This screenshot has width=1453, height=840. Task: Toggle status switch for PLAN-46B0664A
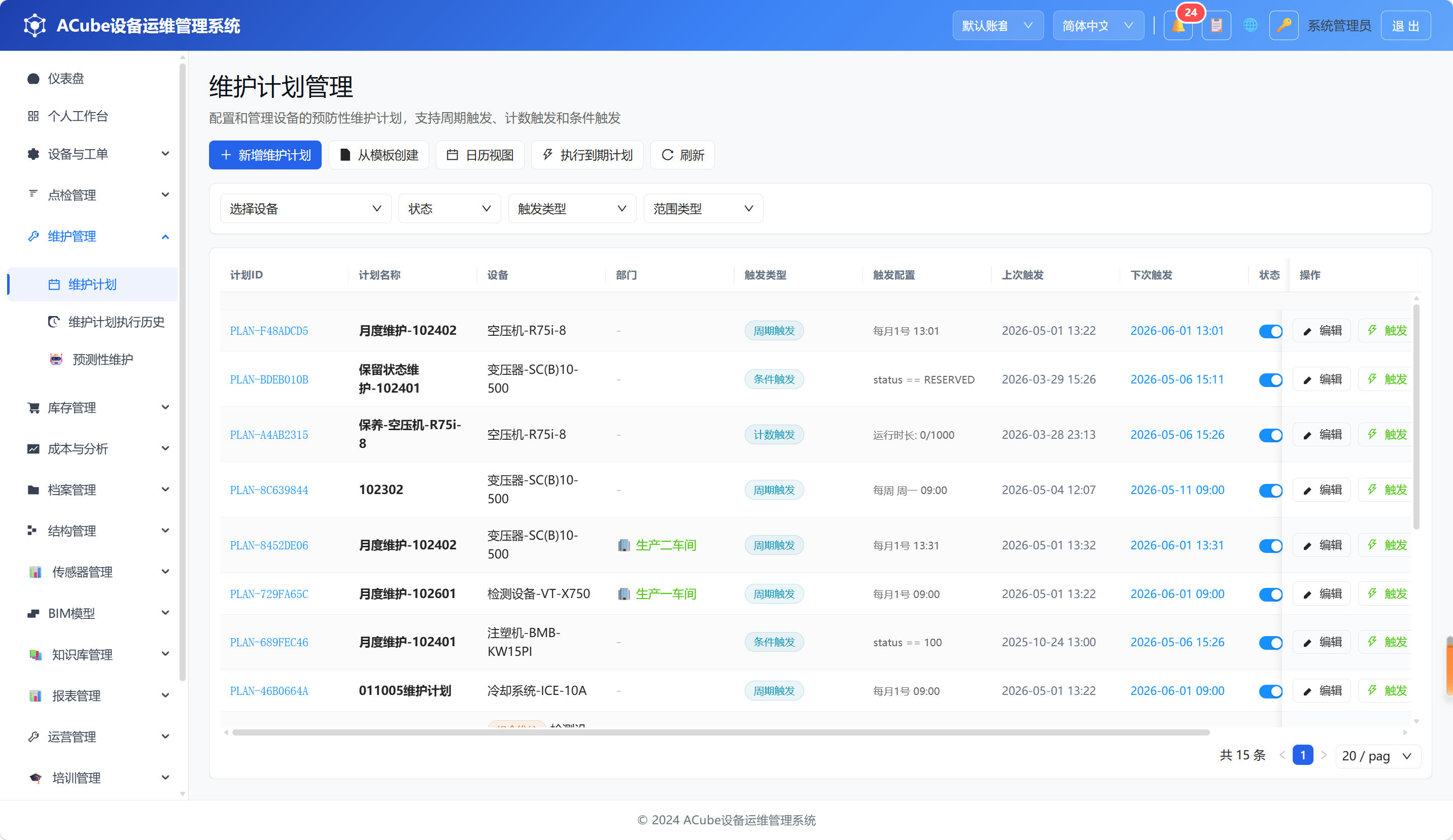point(1270,691)
